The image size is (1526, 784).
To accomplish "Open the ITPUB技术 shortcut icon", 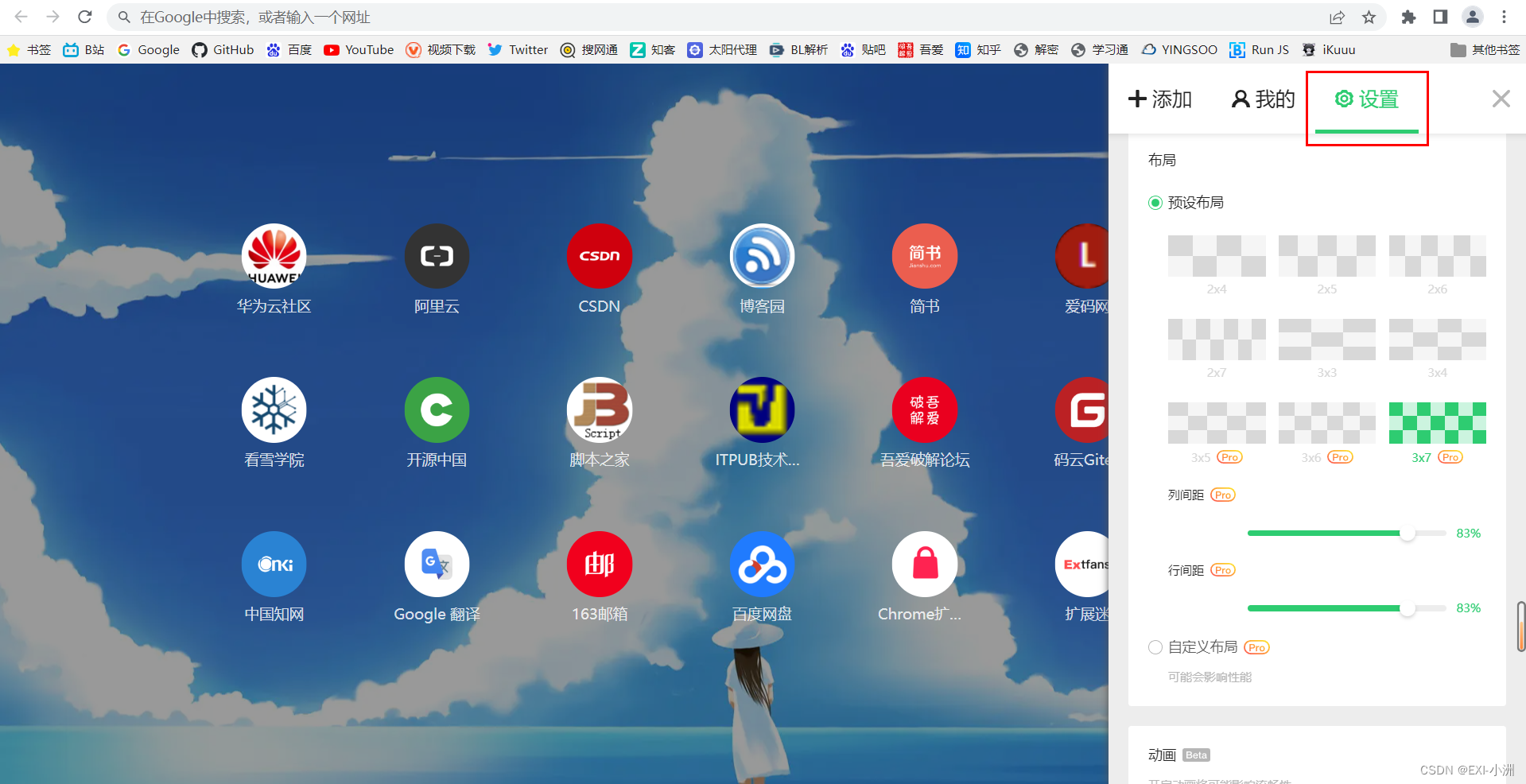I will 762,409.
